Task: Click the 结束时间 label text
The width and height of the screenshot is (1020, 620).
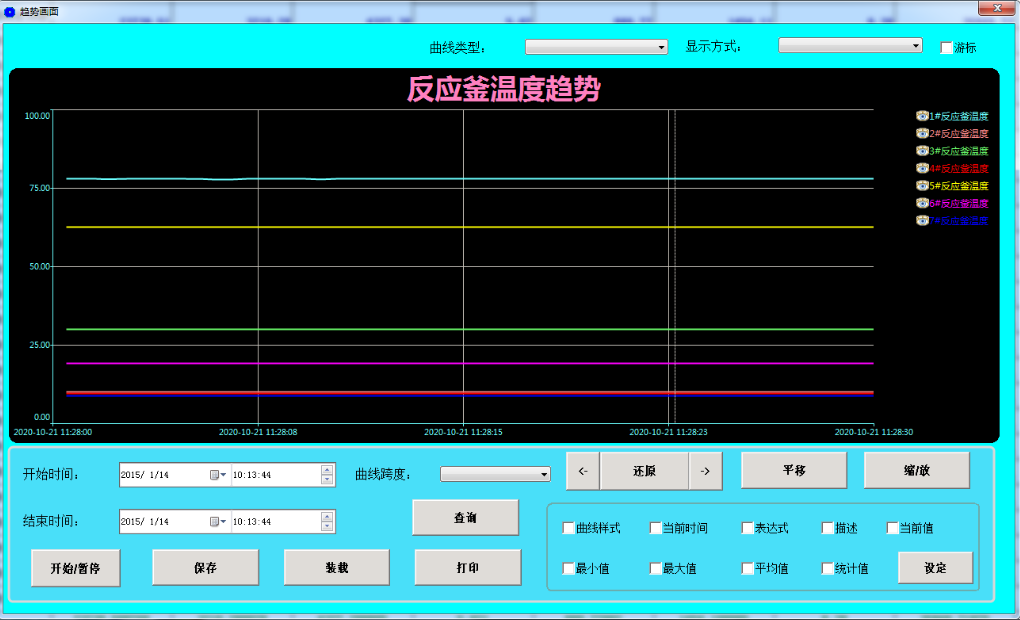Action: point(51,521)
